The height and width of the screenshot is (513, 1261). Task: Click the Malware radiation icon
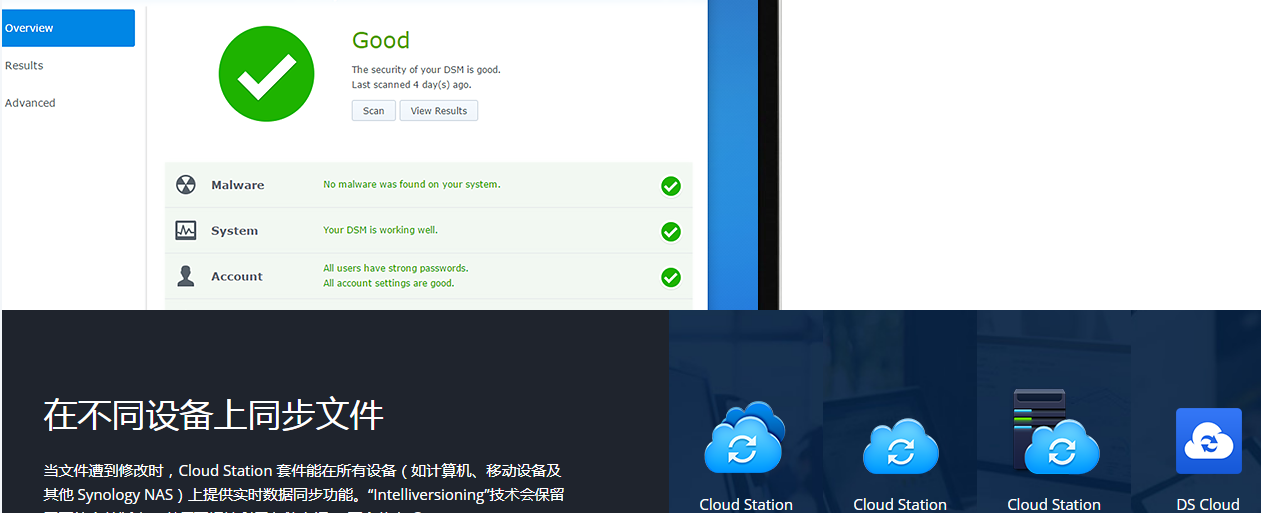186,185
